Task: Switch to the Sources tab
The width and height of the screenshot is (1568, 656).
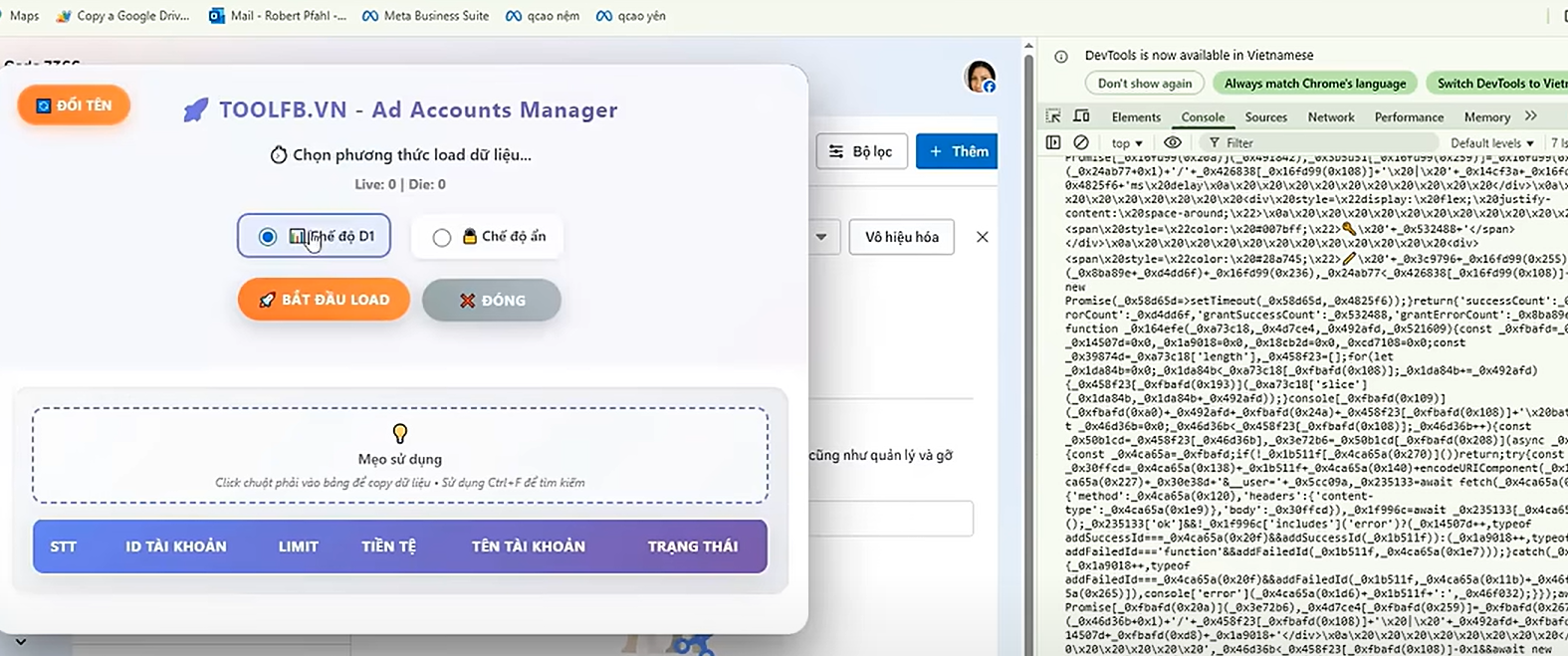Action: tap(1265, 116)
